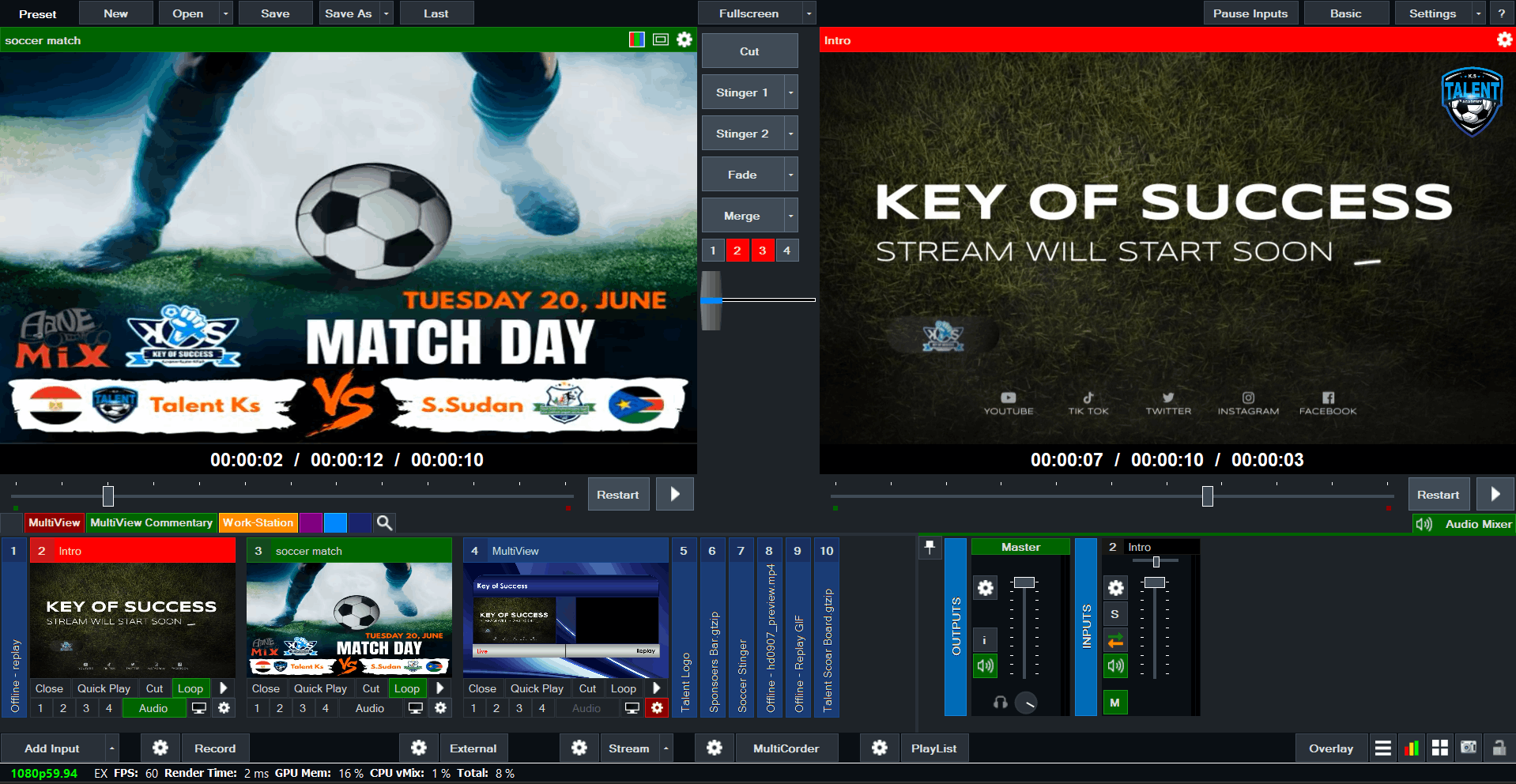Click the Pause Inputs button

click(x=1250, y=13)
